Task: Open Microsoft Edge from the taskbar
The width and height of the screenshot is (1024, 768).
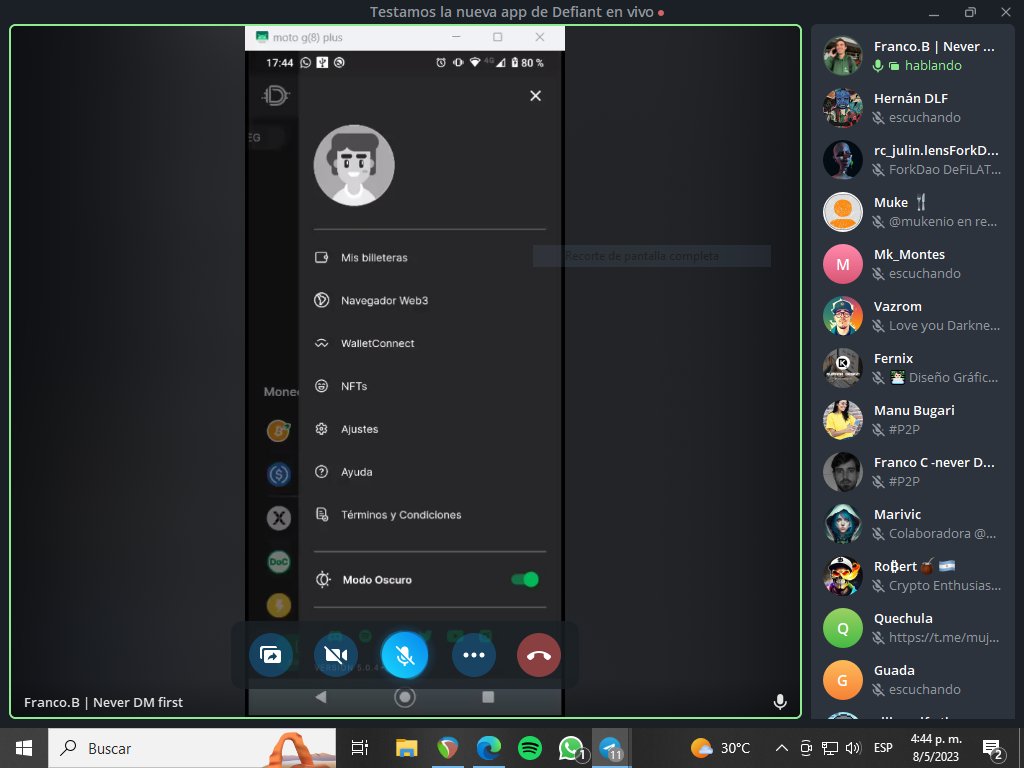Action: (x=488, y=748)
